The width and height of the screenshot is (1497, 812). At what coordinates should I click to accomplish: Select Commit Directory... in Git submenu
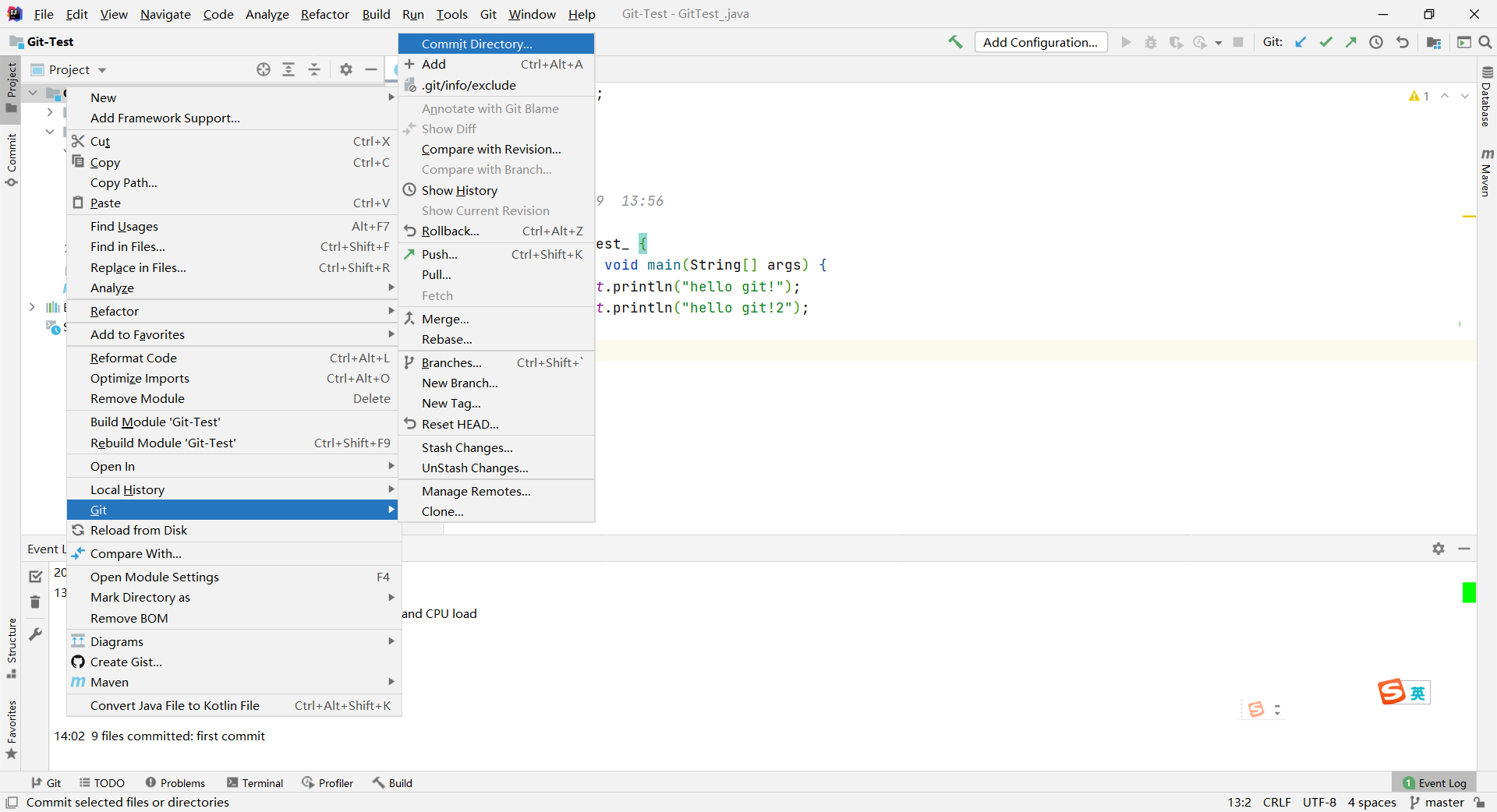point(496,44)
